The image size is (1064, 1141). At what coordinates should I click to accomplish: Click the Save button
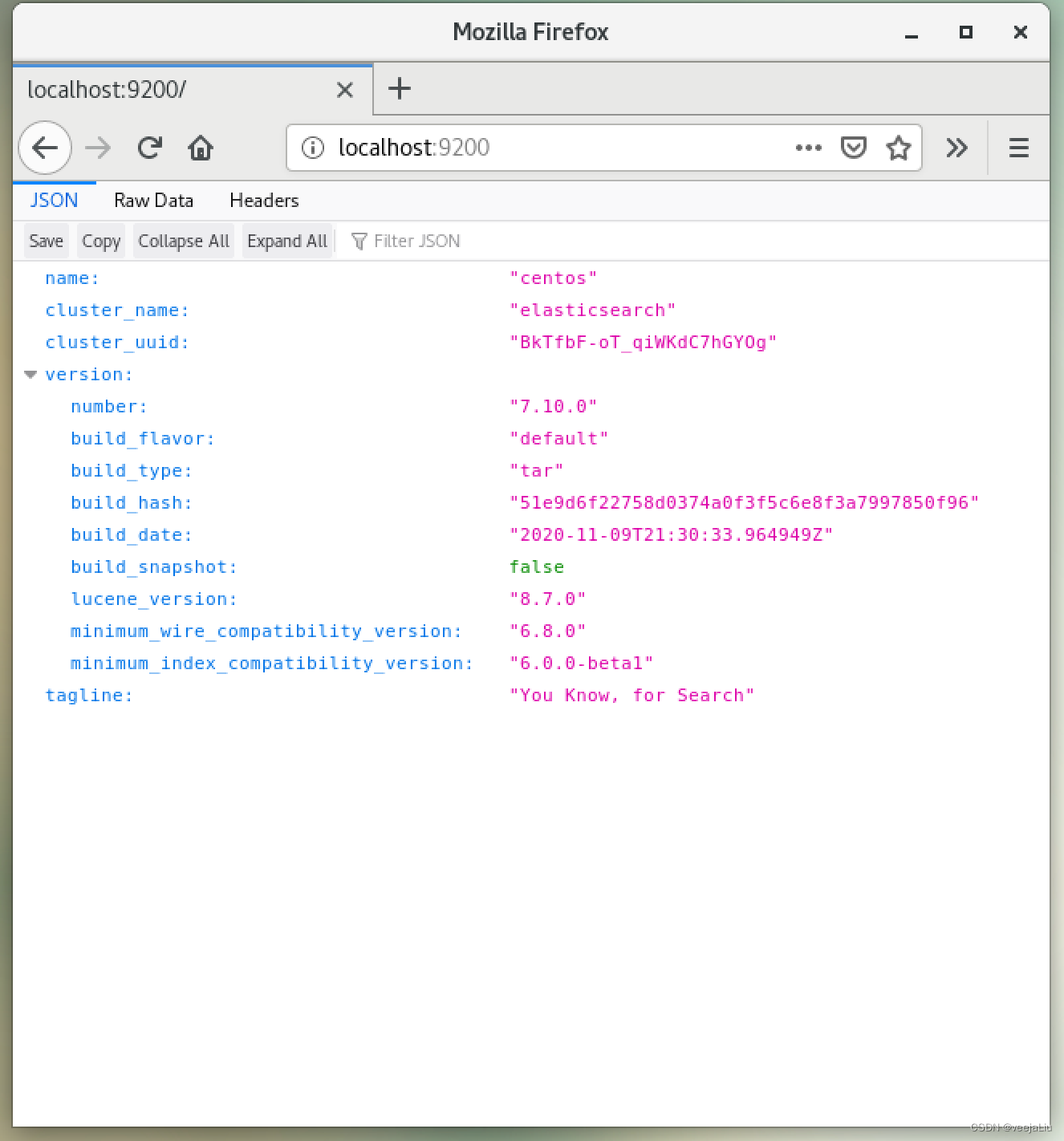(x=46, y=241)
